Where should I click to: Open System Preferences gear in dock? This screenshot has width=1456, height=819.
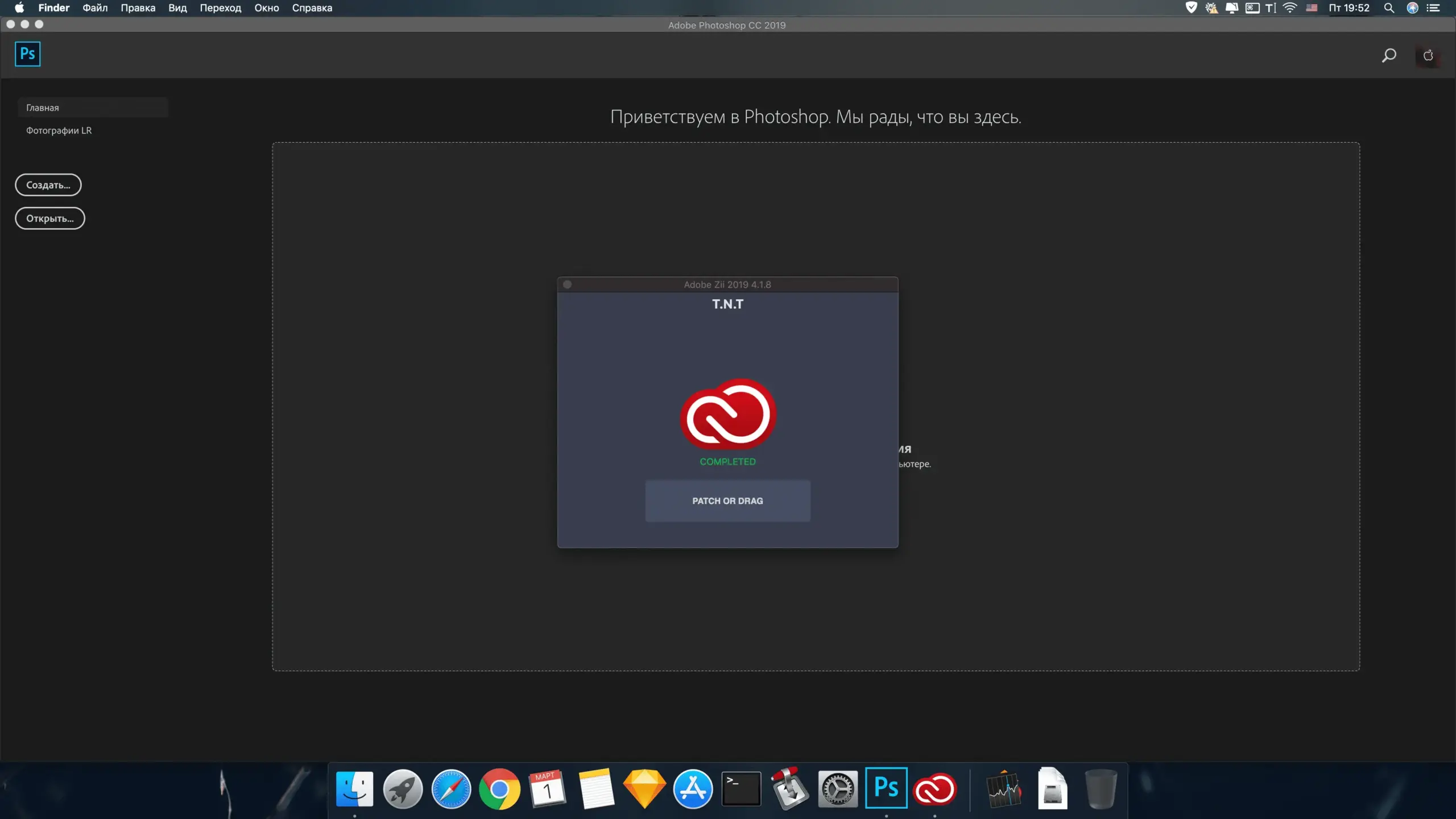pyautogui.click(x=838, y=789)
